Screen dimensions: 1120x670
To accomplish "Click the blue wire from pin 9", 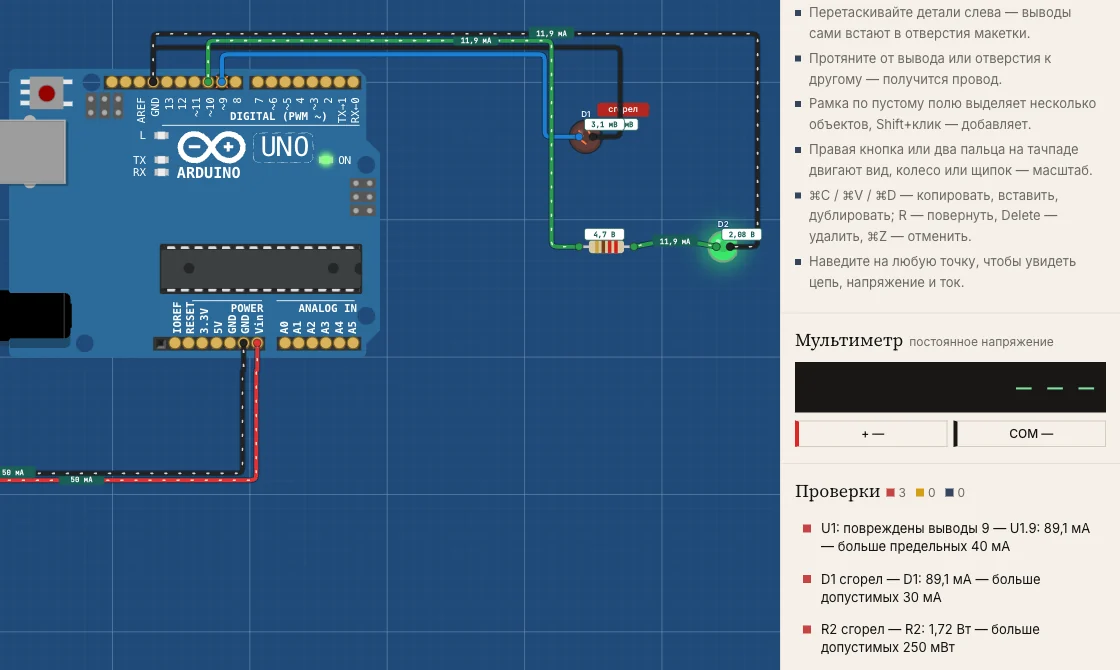I will tap(386, 54).
